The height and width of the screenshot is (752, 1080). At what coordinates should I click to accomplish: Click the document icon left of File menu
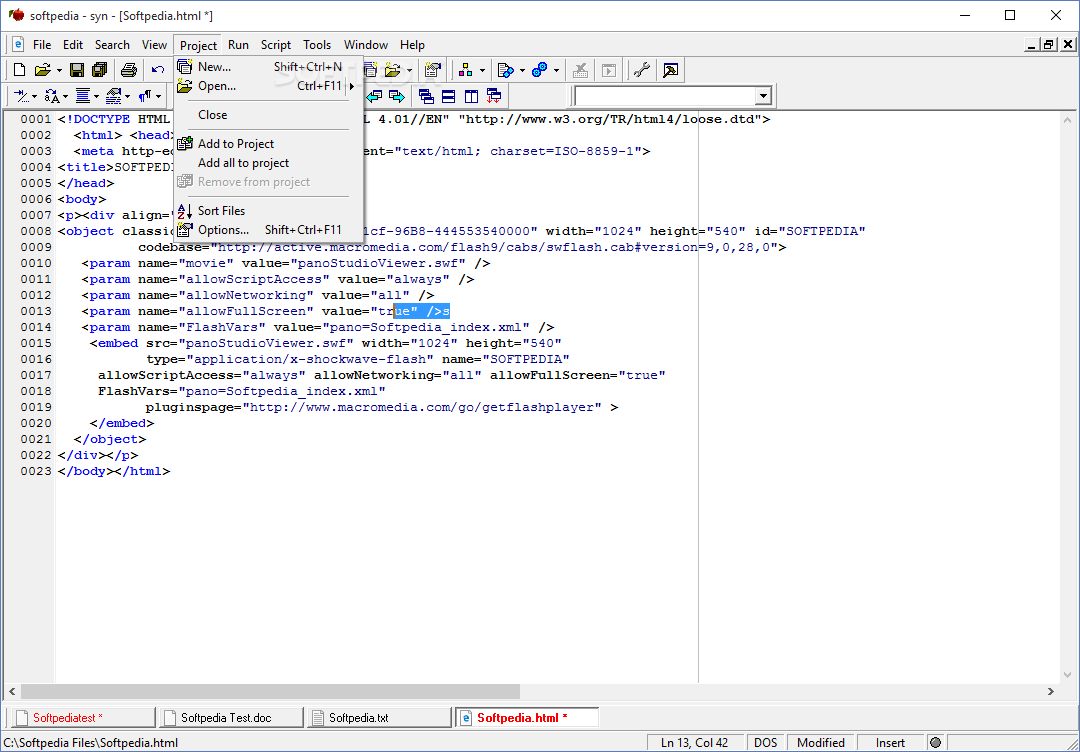(x=19, y=45)
